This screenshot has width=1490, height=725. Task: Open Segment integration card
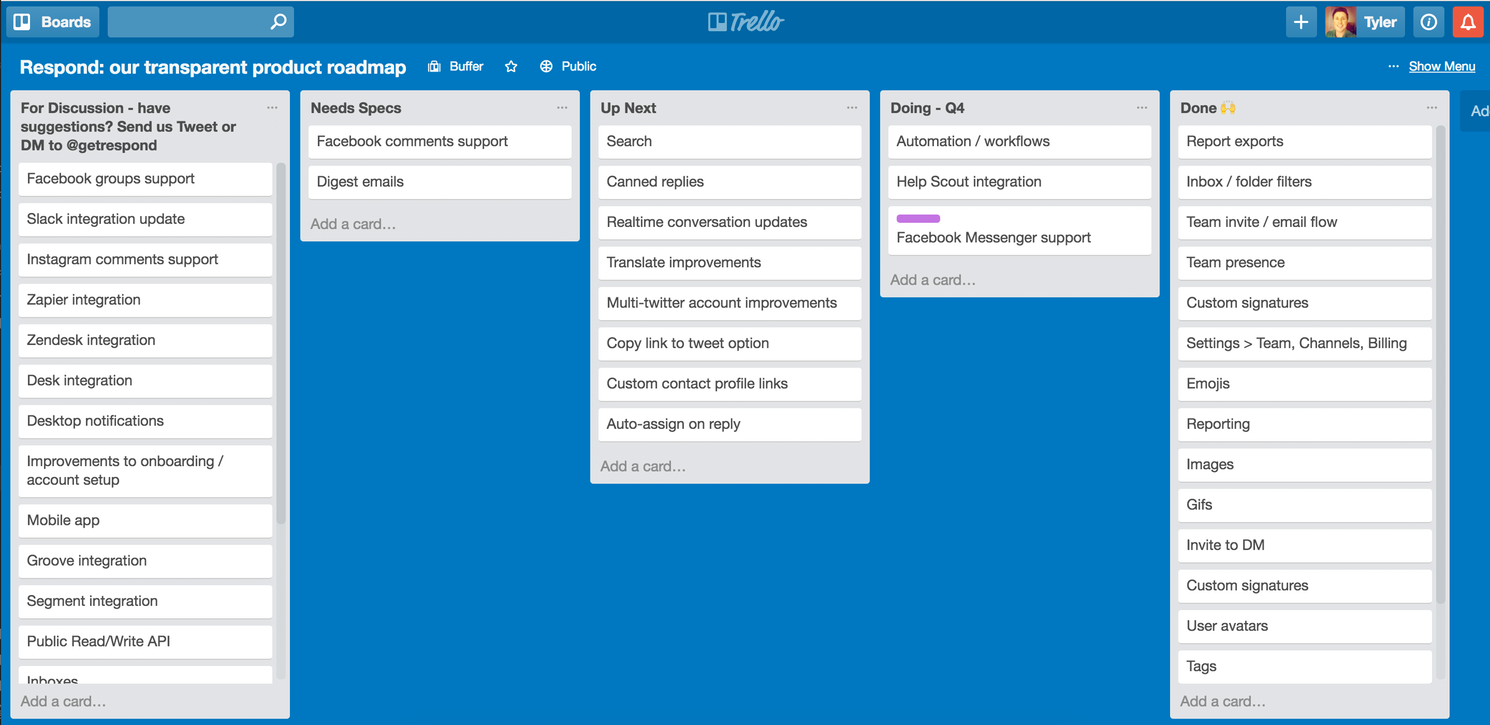[145, 601]
